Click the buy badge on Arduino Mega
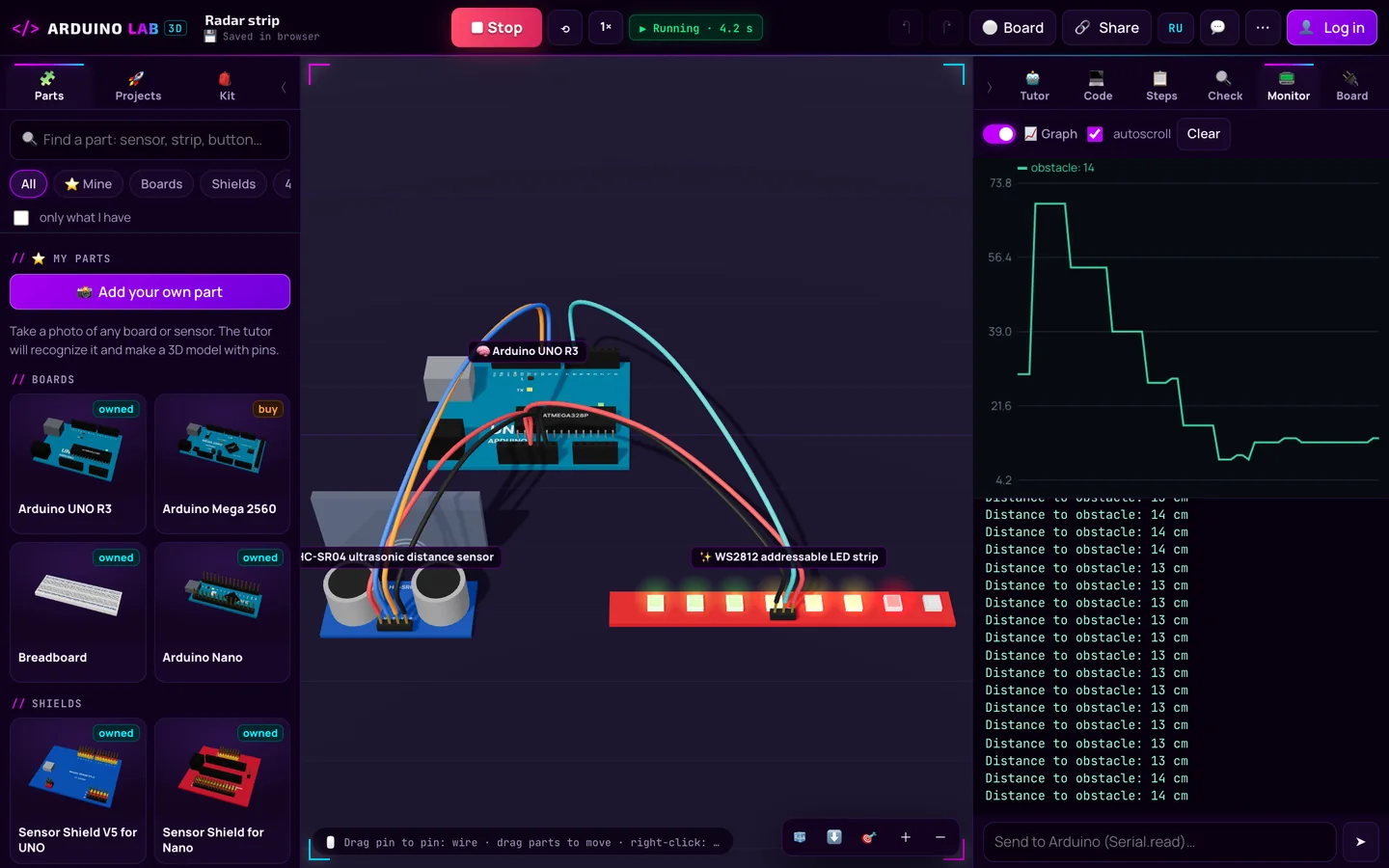This screenshot has width=1389, height=868. (x=268, y=409)
